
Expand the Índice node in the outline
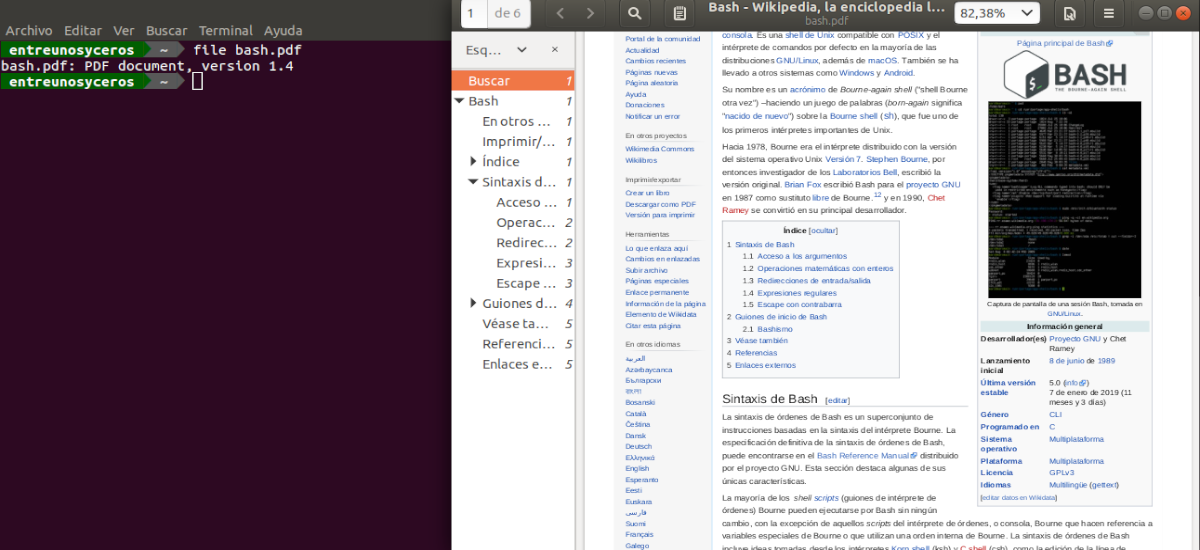(x=474, y=161)
